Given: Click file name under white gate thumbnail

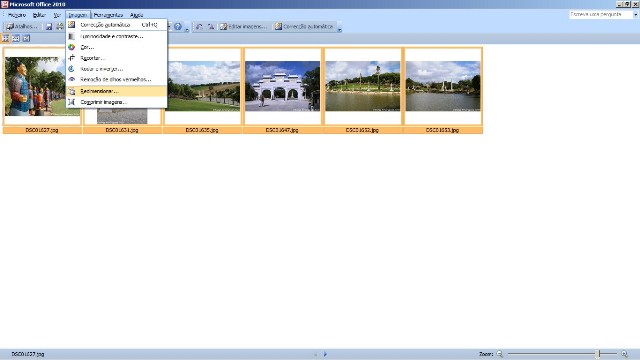Looking at the screenshot, I should tap(282, 130).
